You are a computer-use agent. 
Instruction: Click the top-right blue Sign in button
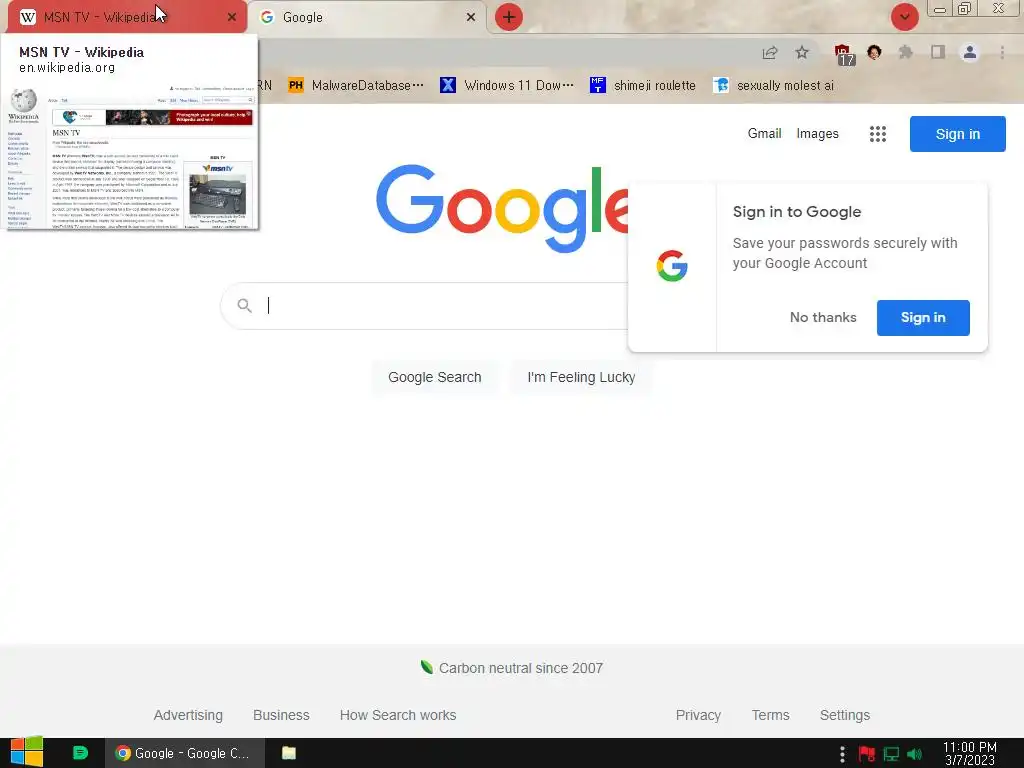tap(957, 134)
